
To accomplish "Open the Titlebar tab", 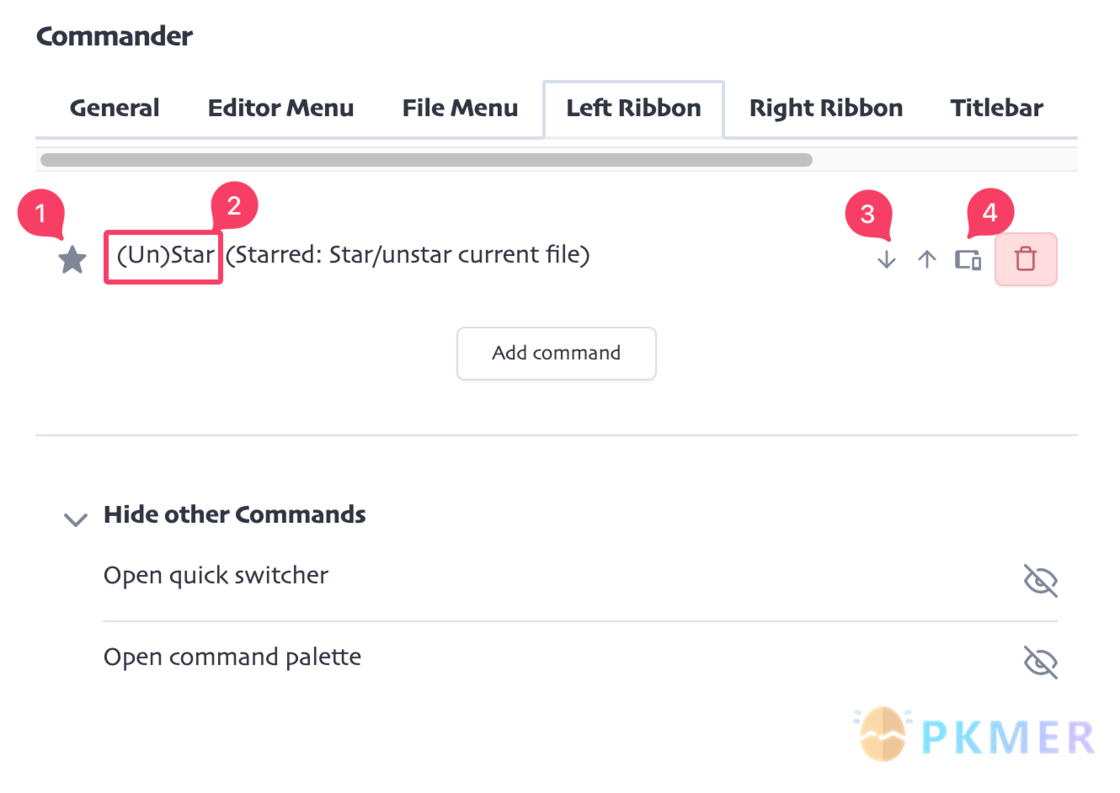I will tap(996, 108).
